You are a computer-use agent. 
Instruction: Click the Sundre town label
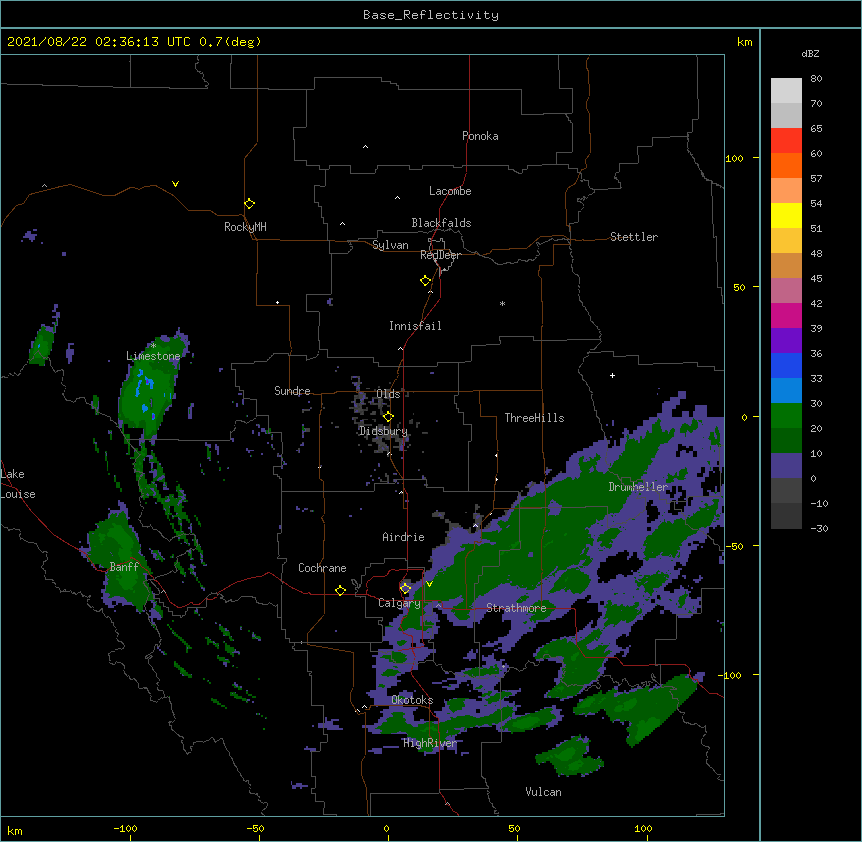(x=292, y=391)
